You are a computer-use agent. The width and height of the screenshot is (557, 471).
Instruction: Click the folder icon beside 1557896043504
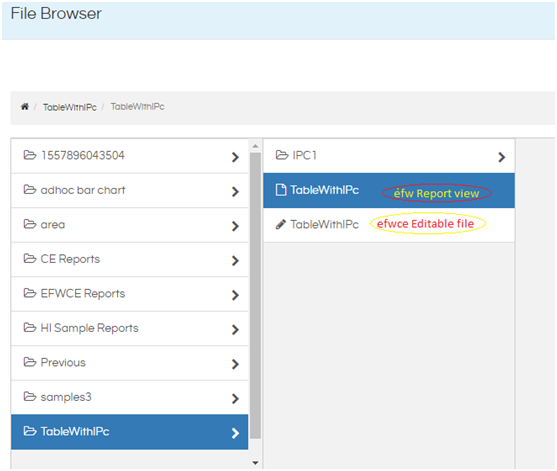pyautogui.click(x=30, y=155)
